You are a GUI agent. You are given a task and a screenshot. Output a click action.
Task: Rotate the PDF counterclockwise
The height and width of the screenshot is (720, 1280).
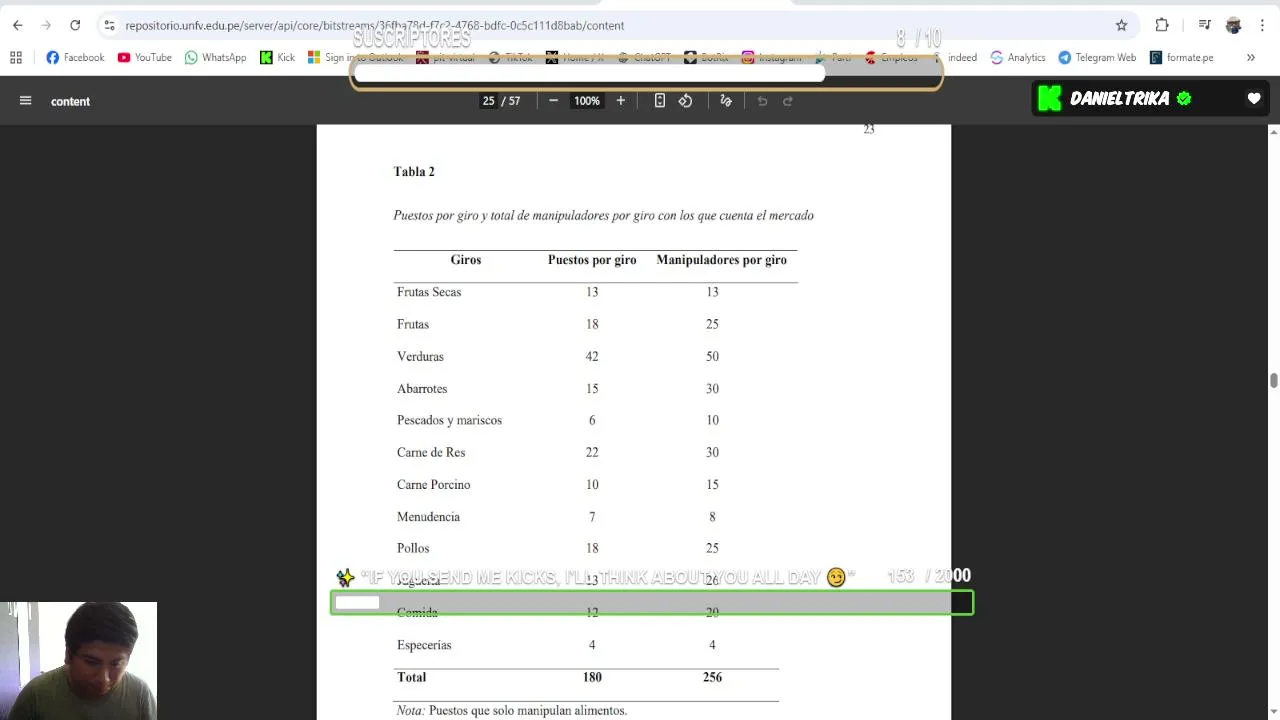(685, 100)
